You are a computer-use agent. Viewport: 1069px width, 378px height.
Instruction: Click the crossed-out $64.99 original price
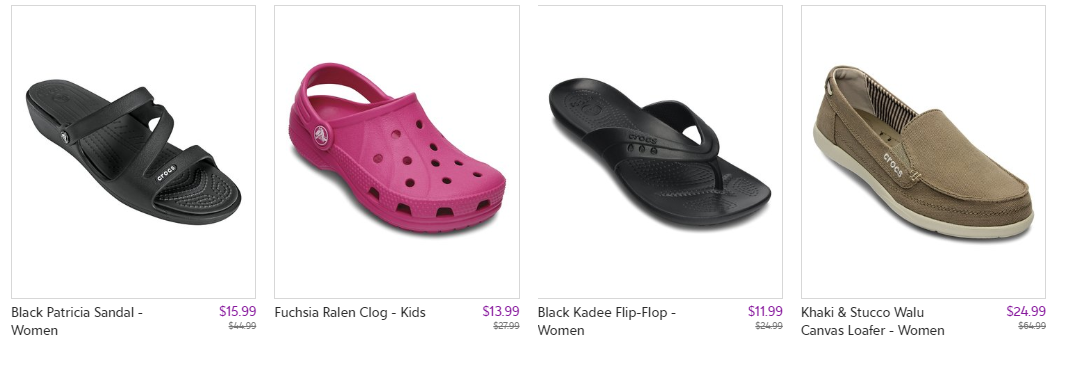coord(1032,326)
